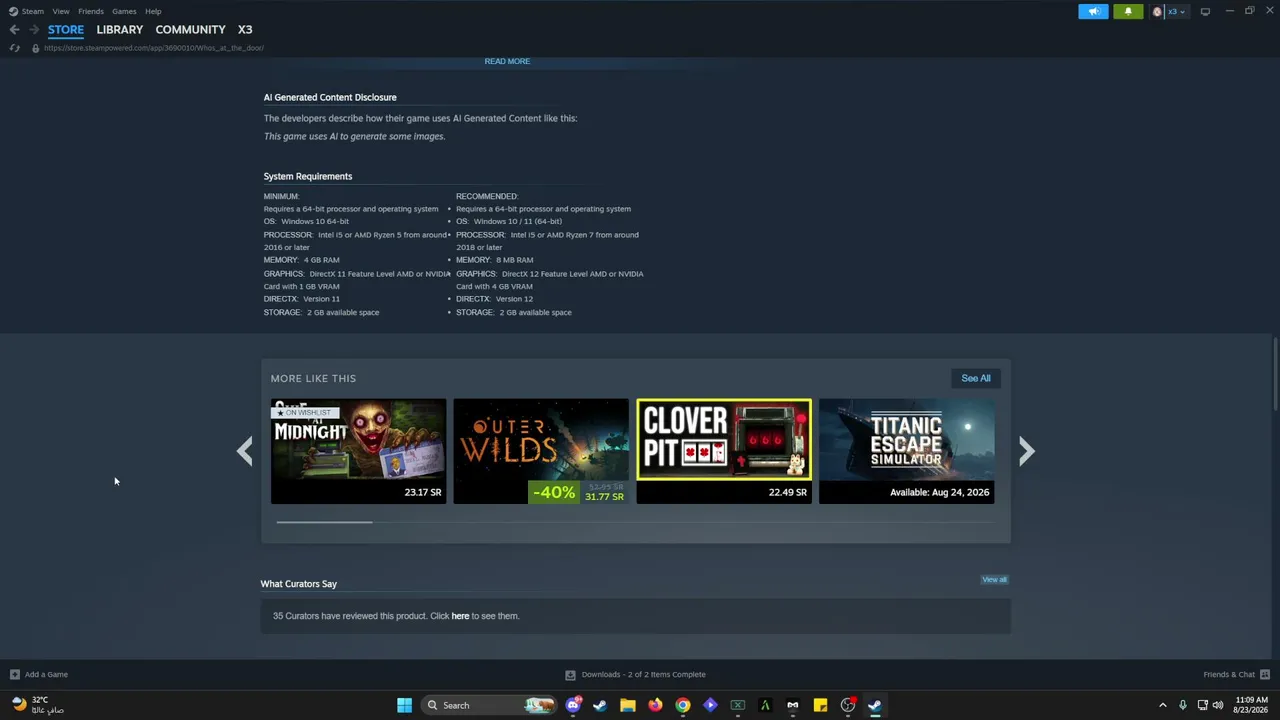Click the Windows taskbar Search box
This screenshot has height=720, width=1280.
point(489,705)
